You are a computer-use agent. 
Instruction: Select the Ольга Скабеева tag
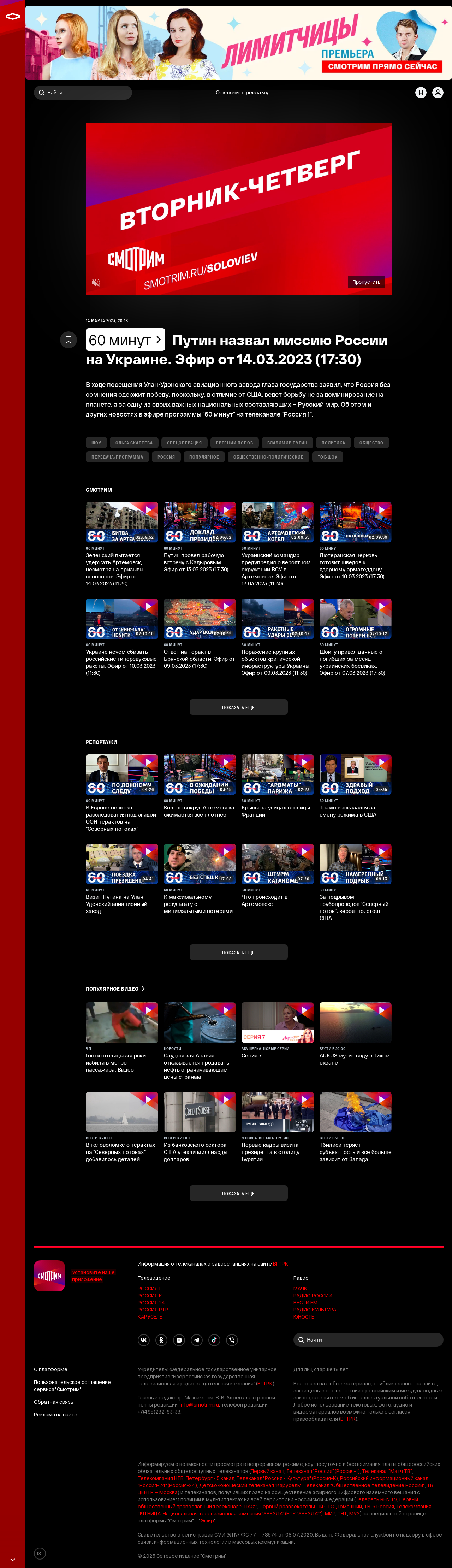[x=134, y=442]
